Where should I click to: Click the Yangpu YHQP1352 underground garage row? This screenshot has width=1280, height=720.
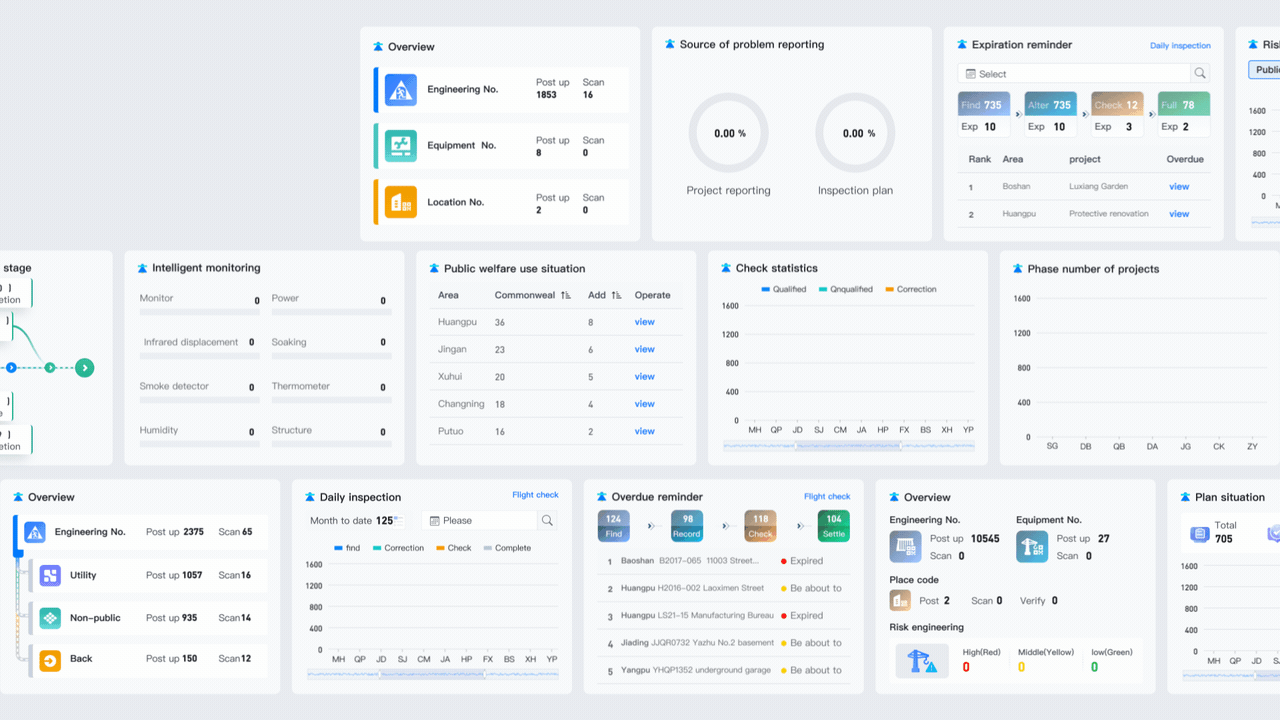click(724, 670)
